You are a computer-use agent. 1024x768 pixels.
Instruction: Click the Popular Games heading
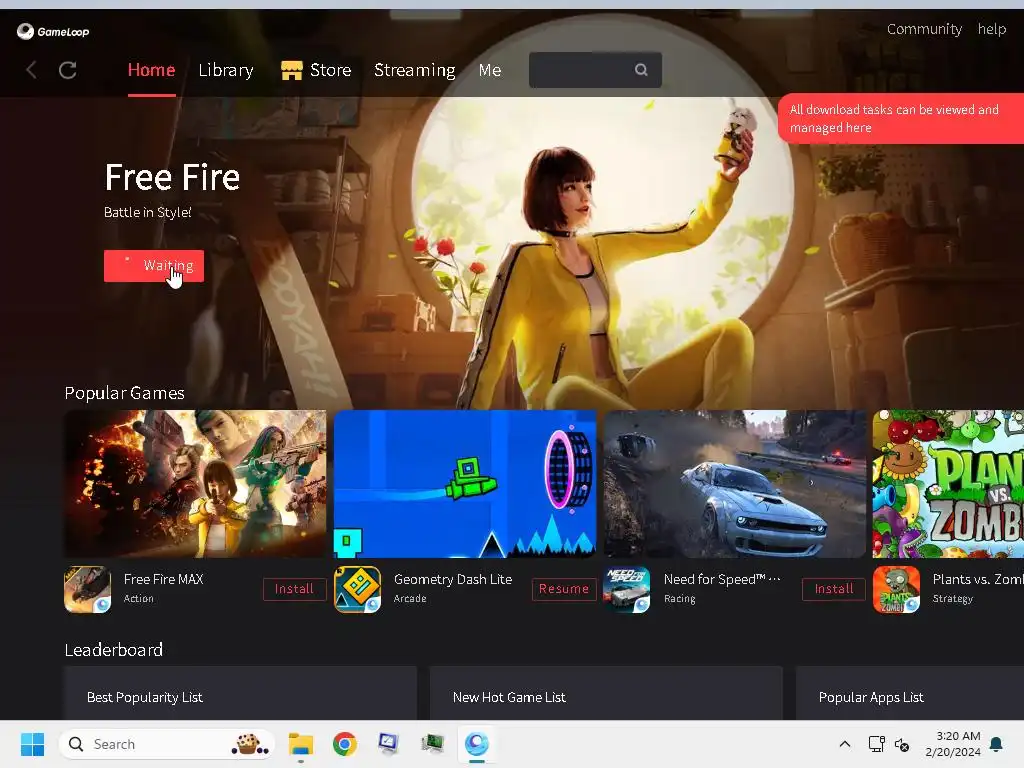point(125,393)
